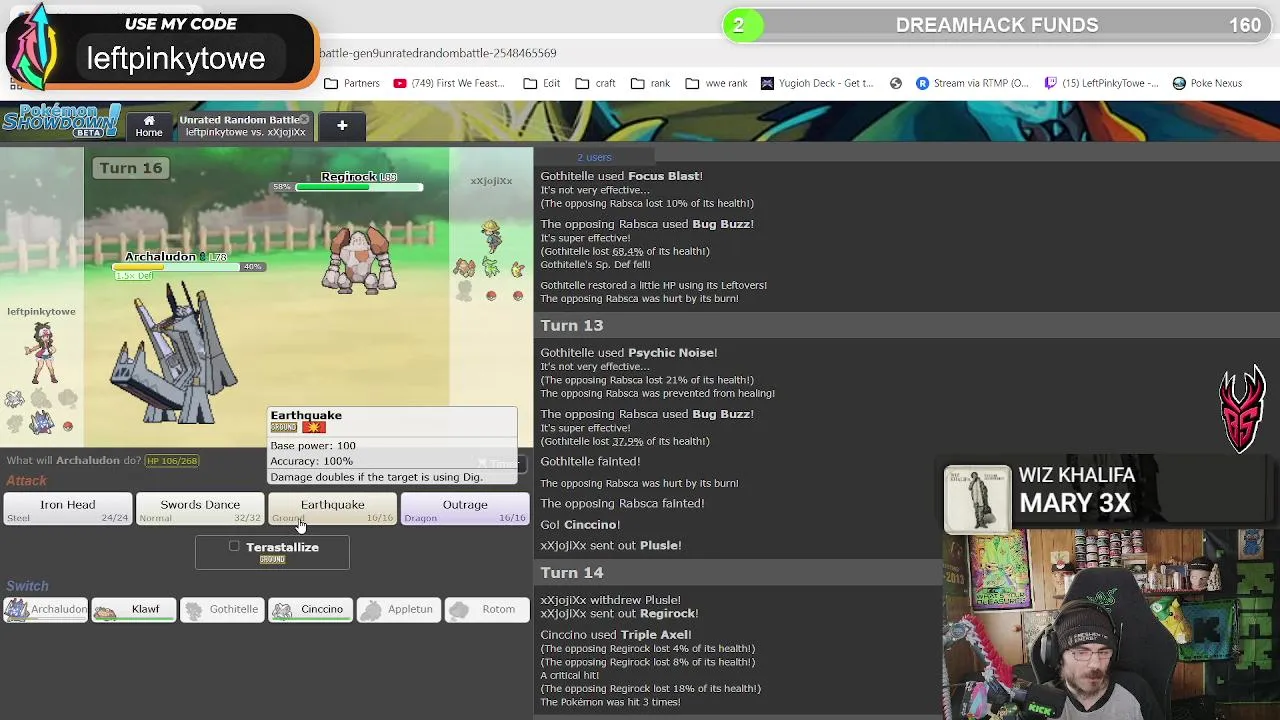Inspect opponent's Regirock team icon
The height and width of the screenshot is (720, 1280).
[464, 268]
